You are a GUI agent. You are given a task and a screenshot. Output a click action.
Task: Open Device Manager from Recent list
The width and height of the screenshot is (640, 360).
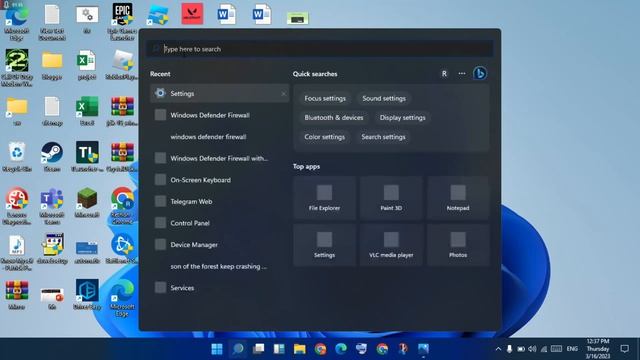coord(219,245)
